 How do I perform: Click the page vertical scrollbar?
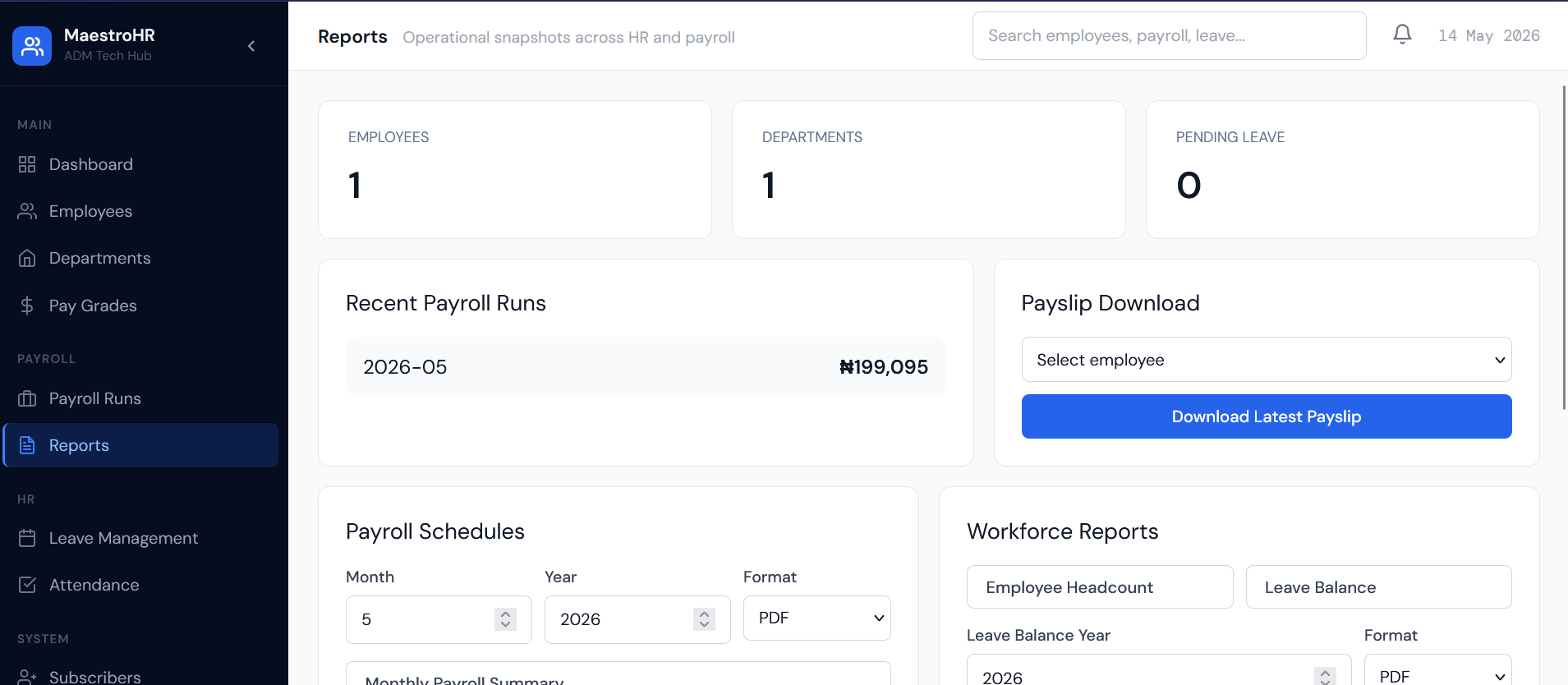tap(1564, 246)
